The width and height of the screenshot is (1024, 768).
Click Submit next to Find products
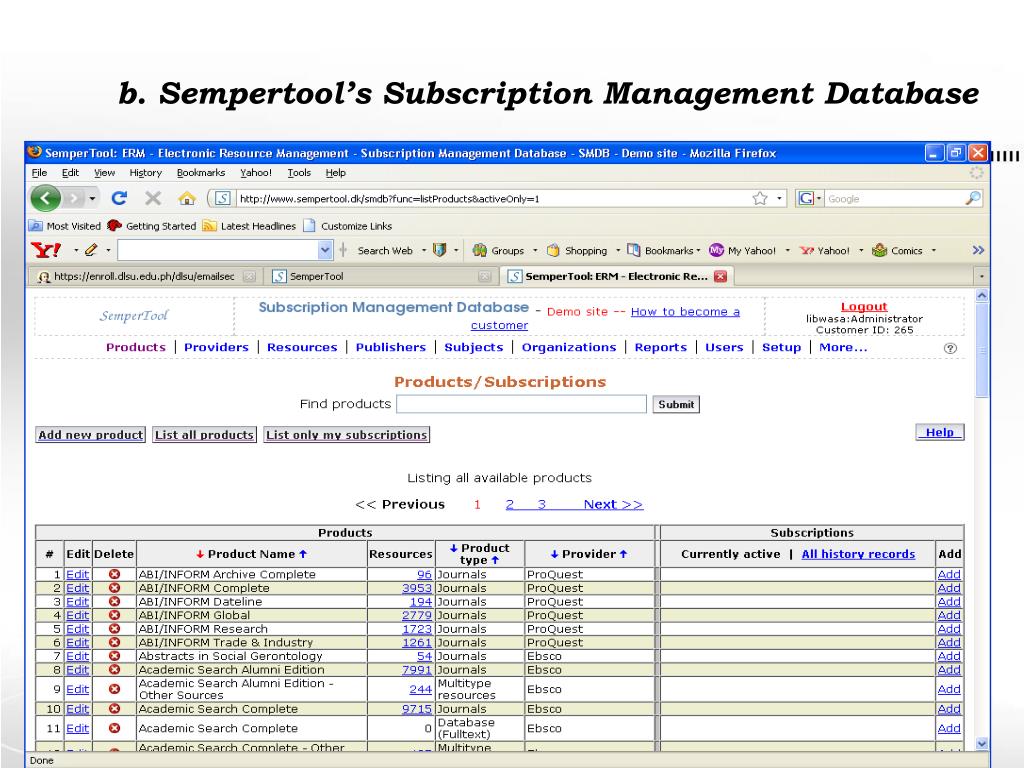coord(676,404)
